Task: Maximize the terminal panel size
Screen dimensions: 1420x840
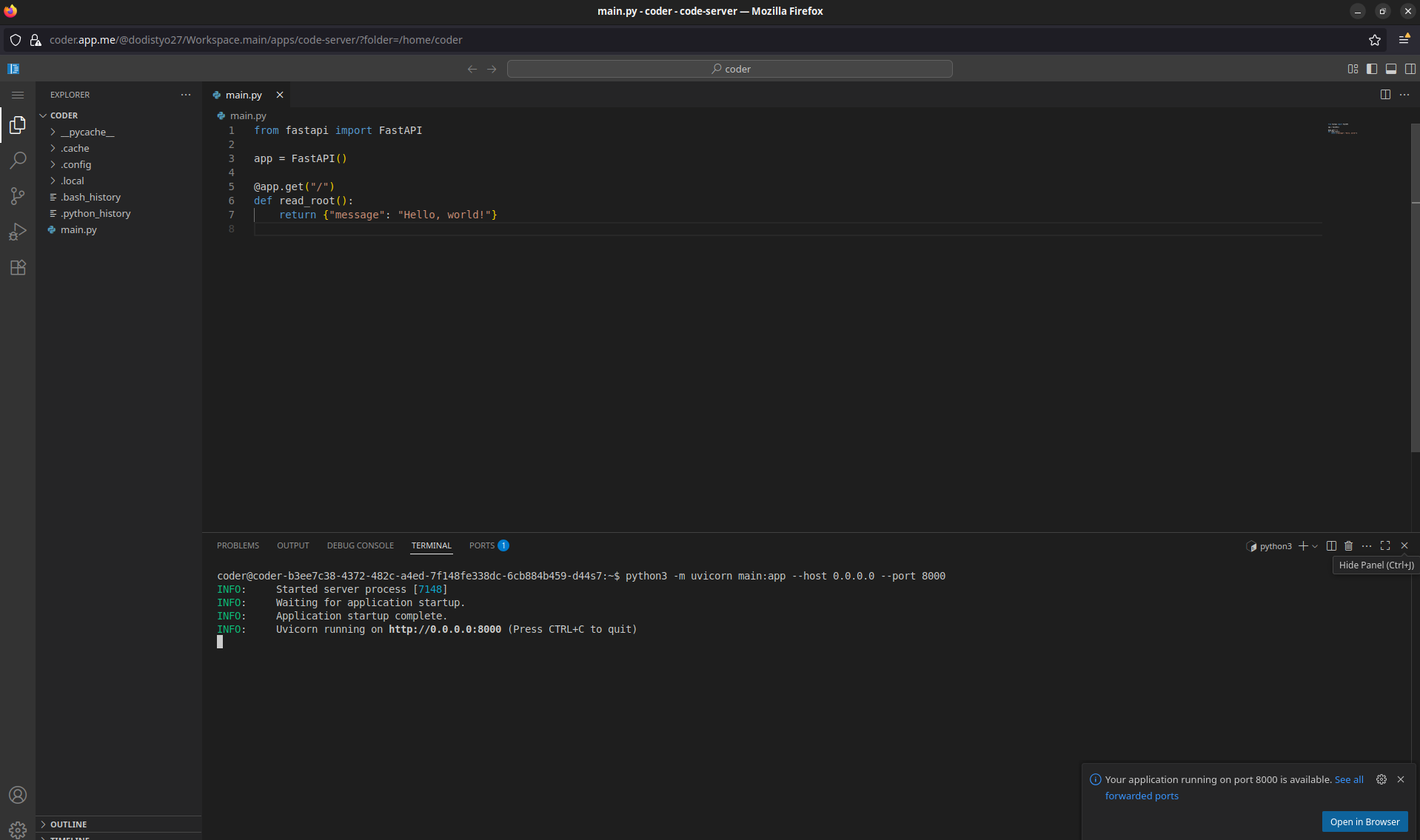Action: coord(1385,545)
